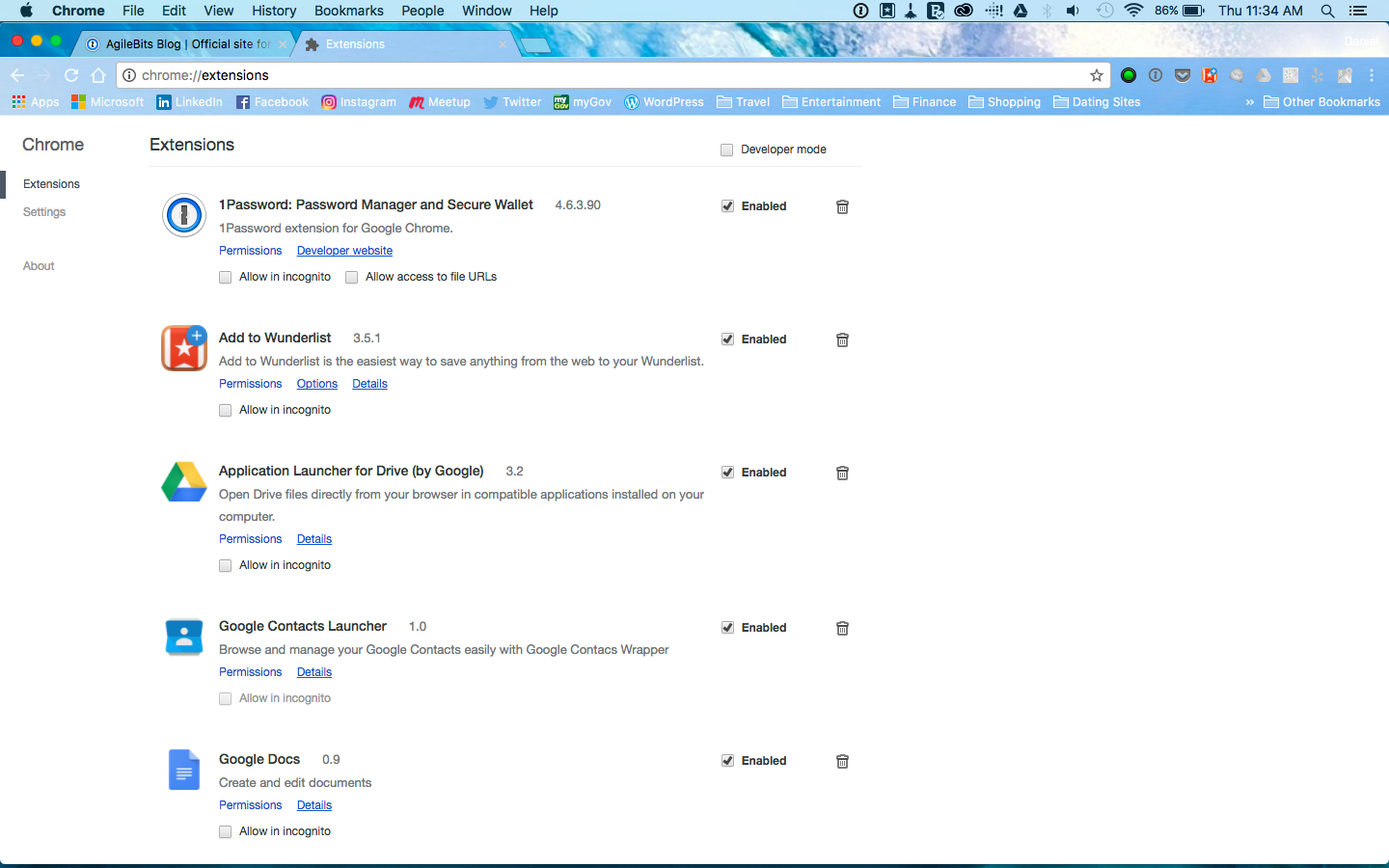
Task: Open the Entertainment bookmarks folder
Action: [831, 102]
